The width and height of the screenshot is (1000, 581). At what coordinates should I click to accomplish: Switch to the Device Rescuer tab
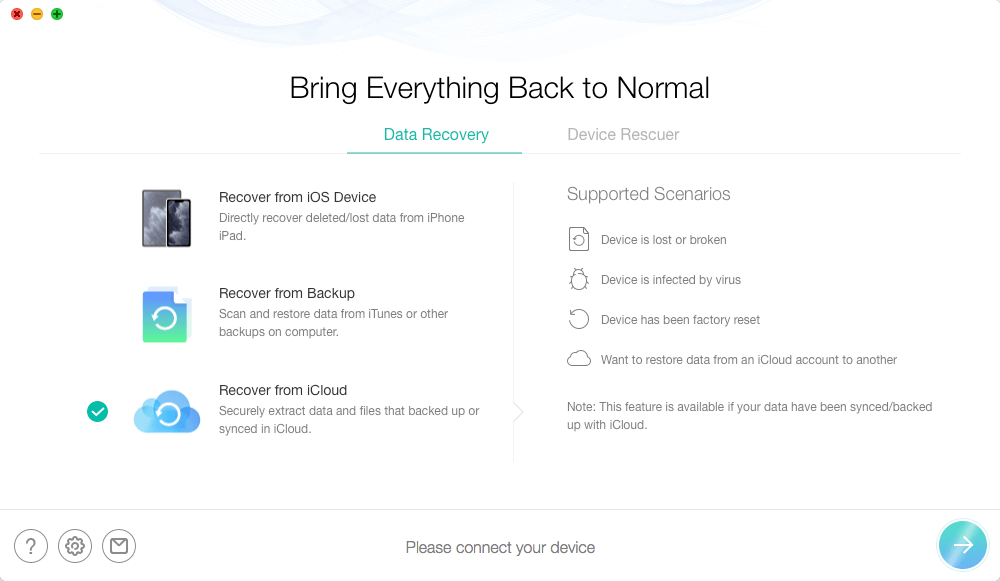[x=623, y=135]
